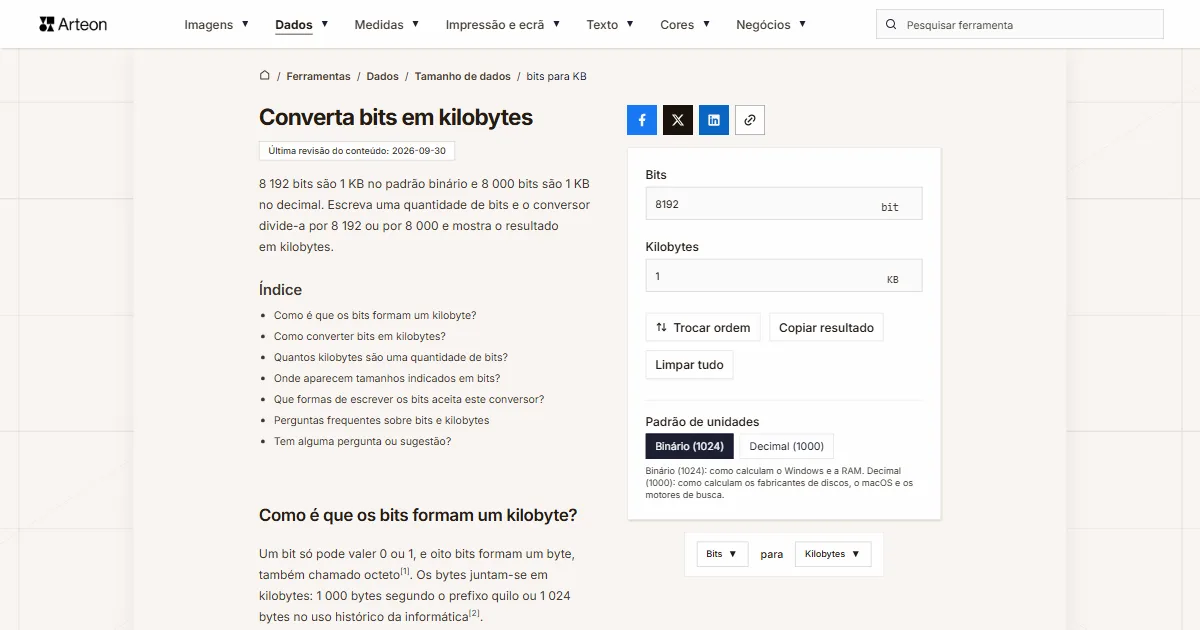Click the search magnifier icon

(x=892, y=25)
